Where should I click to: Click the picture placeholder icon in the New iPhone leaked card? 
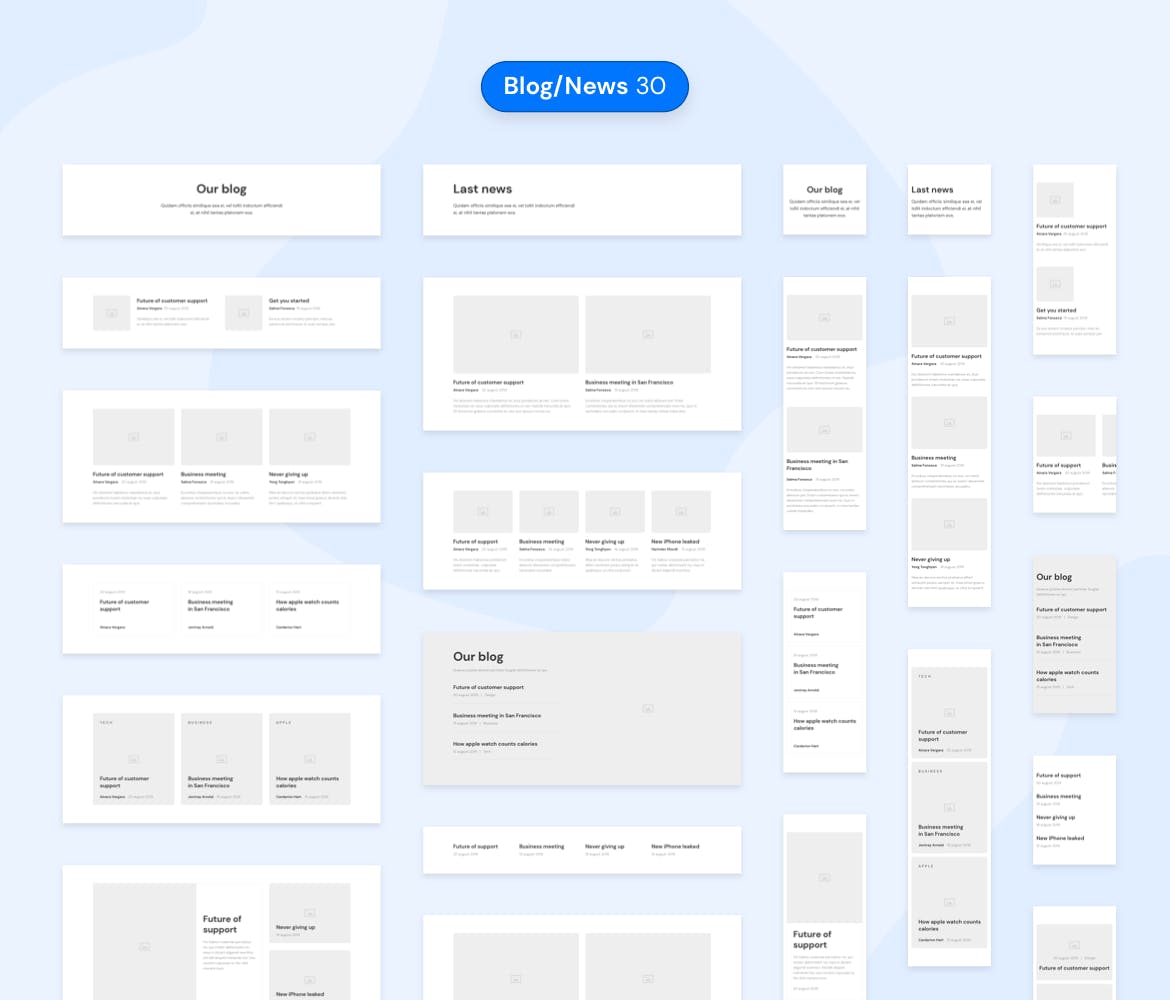tap(679, 511)
